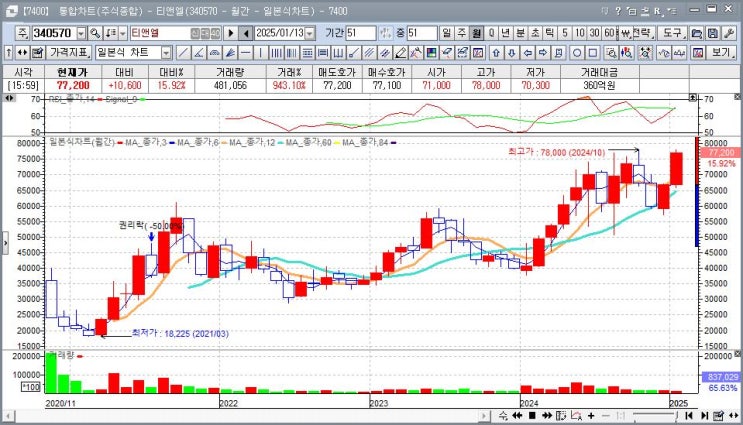Screen dimensions: 743x425
Task: Select the 30 interval button
Action: (x=594, y=33)
